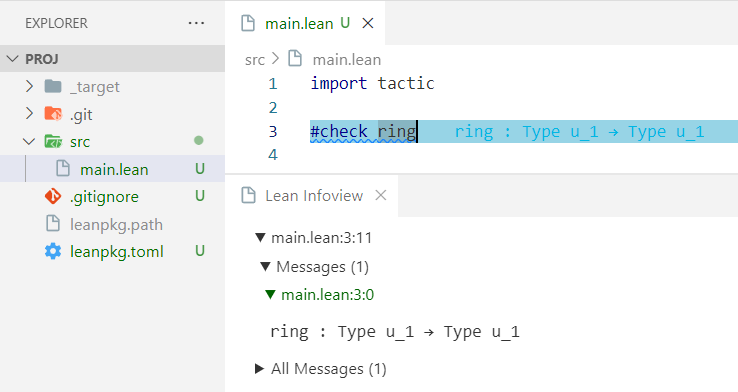The width and height of the screenshot is (738, 392).
Task: Click the file icon in the main.lean tab
Action: tap(248, 23)
